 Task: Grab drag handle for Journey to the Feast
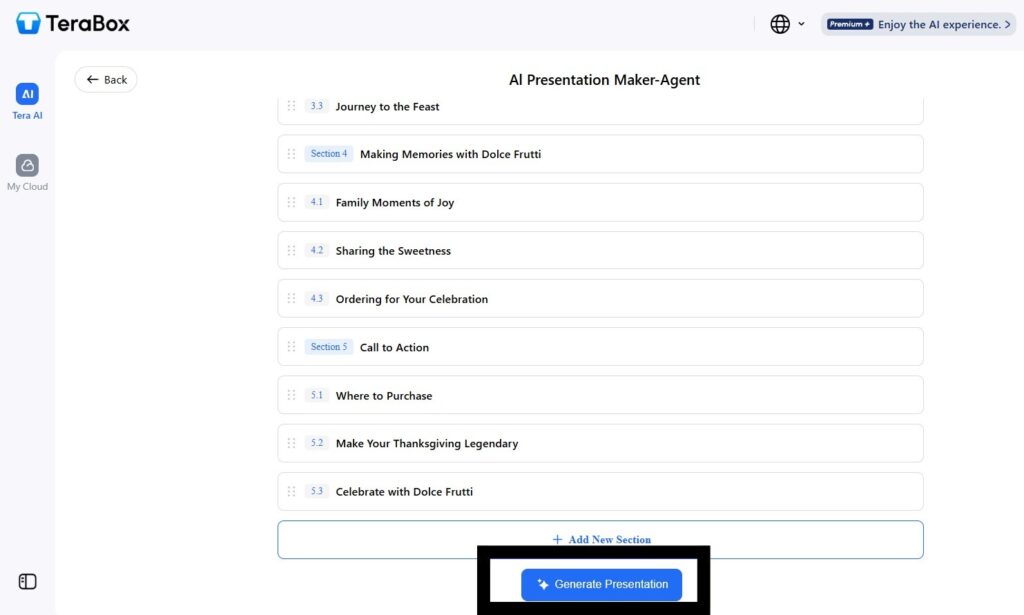point(291,106)
